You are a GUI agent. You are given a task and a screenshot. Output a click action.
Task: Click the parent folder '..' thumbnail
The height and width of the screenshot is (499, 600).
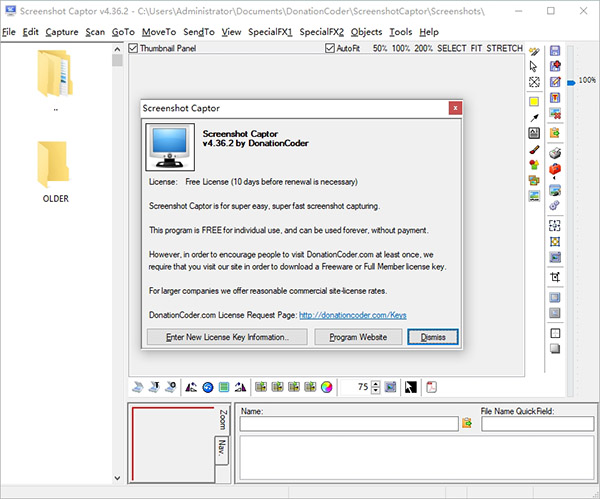pyautogui.click(x=55, y=80)
